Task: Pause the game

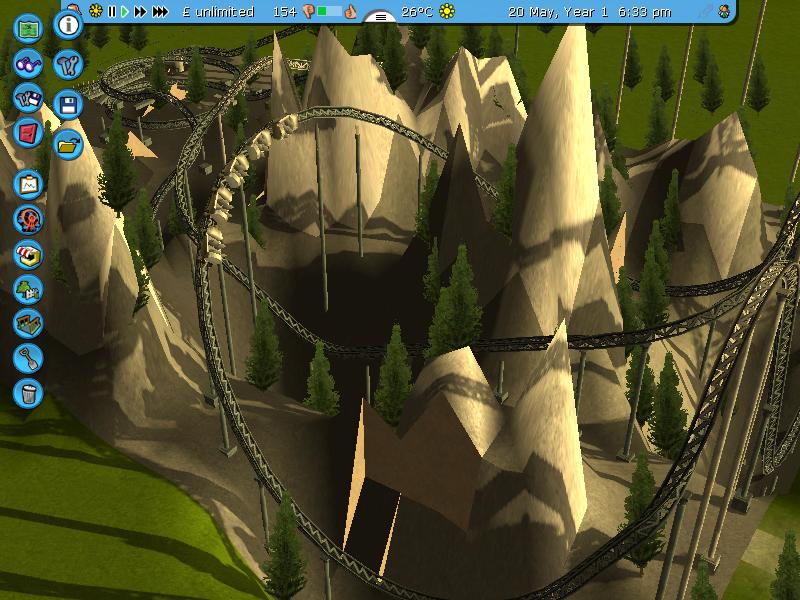Action: (112, 11)
